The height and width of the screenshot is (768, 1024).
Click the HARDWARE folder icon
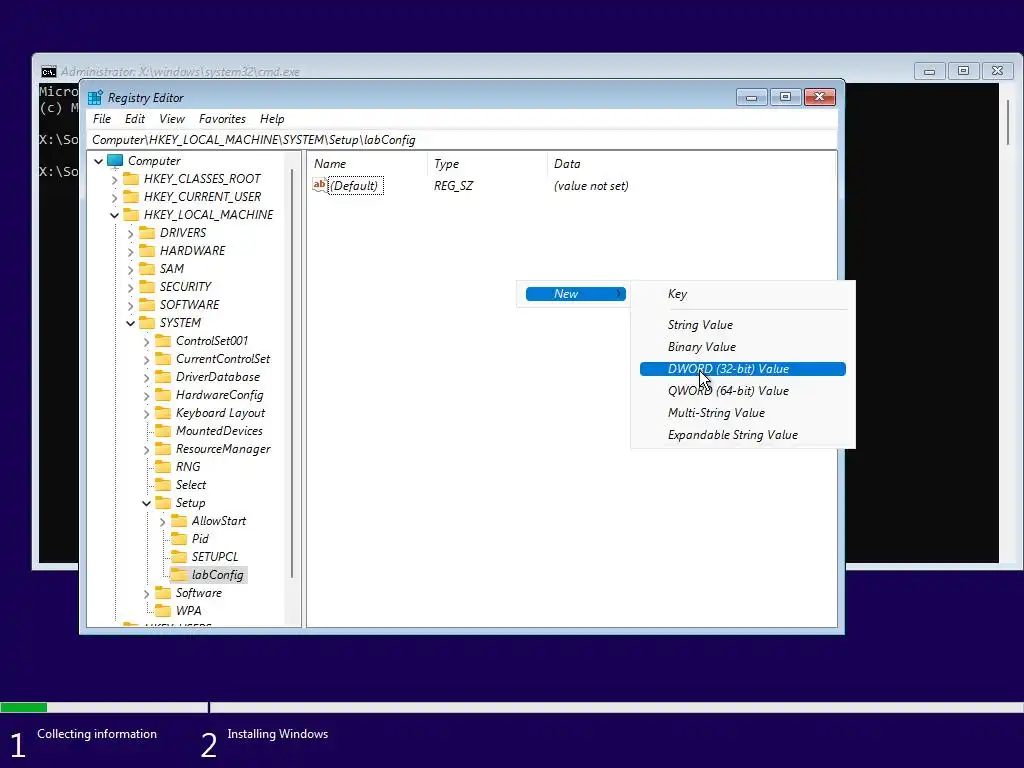[148, 251]
